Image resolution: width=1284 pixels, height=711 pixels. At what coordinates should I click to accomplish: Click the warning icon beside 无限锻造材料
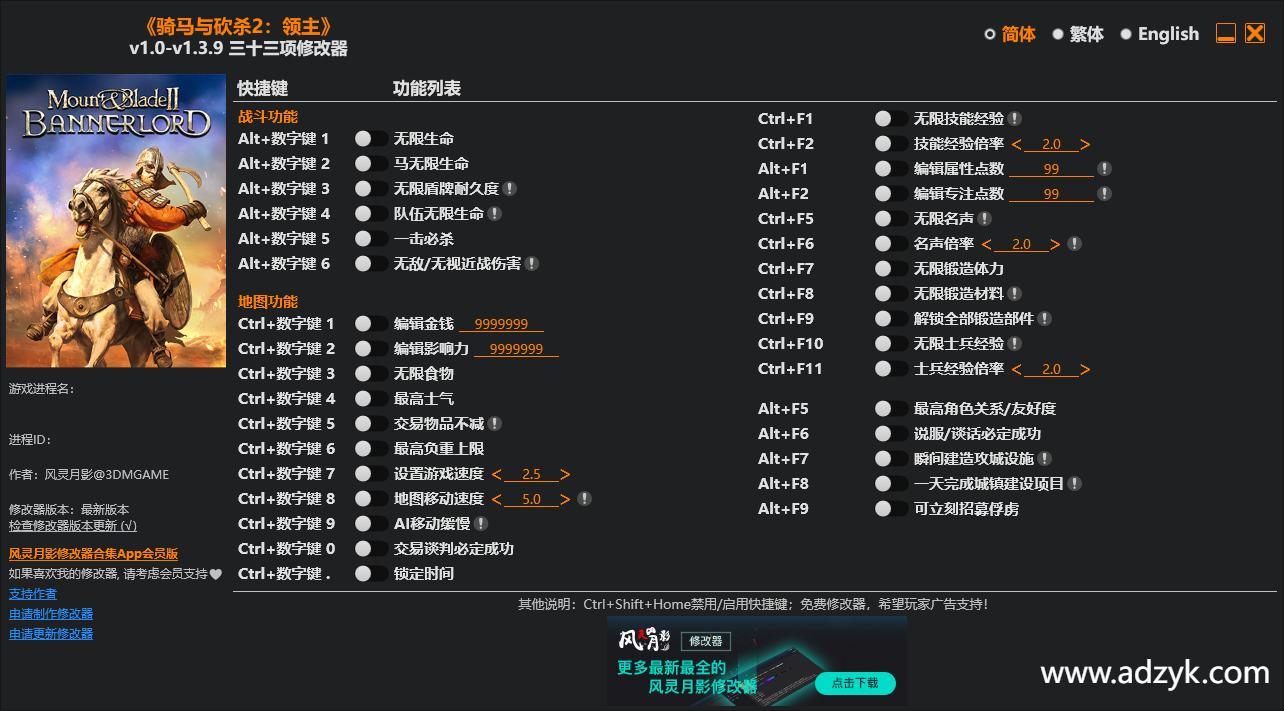pyautogui.click(x=1016, y=293)
